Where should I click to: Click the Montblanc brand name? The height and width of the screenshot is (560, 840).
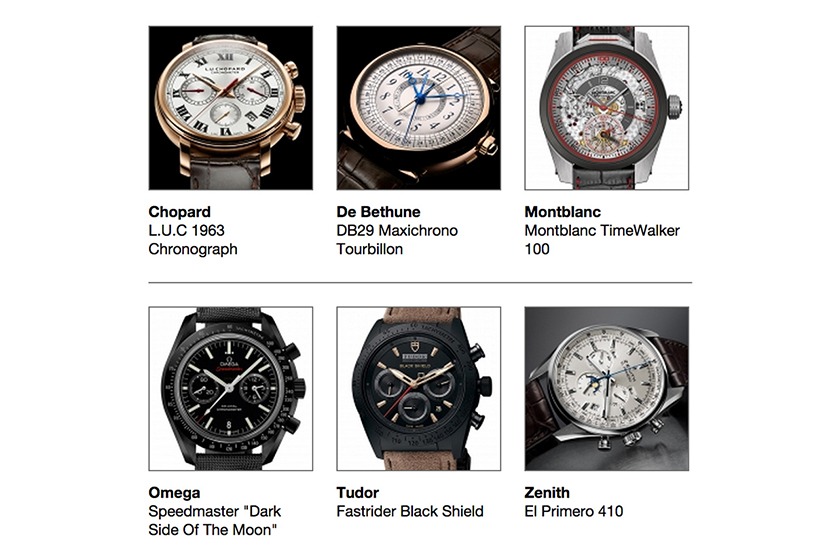coord(562,212)
